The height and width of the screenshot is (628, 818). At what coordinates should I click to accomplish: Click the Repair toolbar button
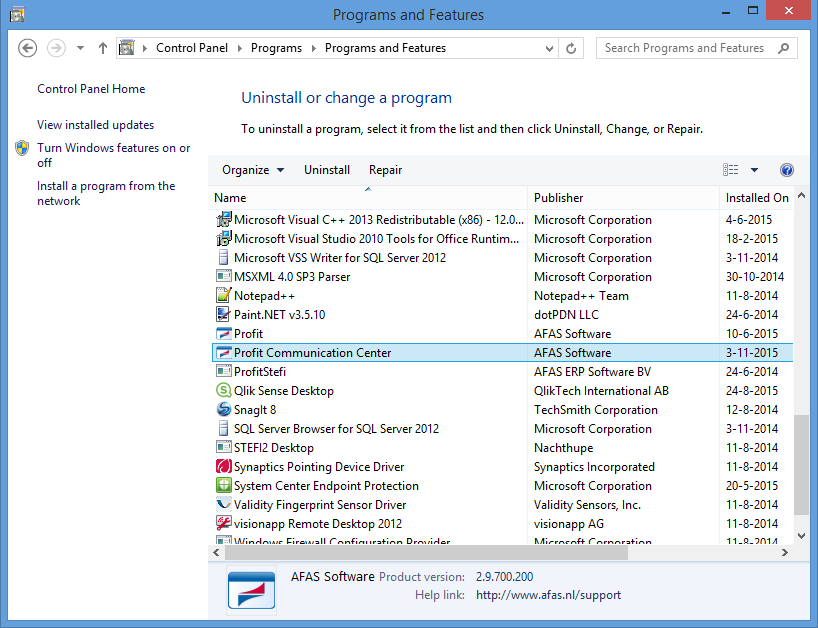point(386,170)
